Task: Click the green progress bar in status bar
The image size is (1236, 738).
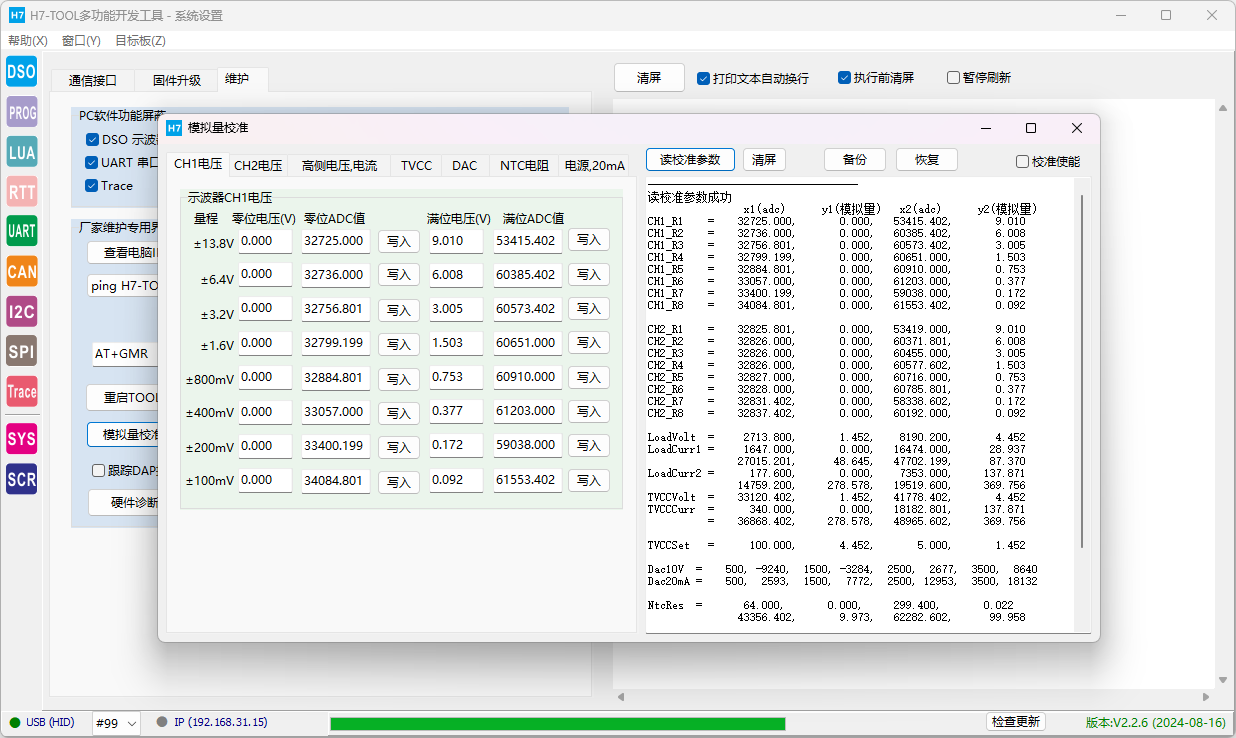Action: tap(557, 723)
